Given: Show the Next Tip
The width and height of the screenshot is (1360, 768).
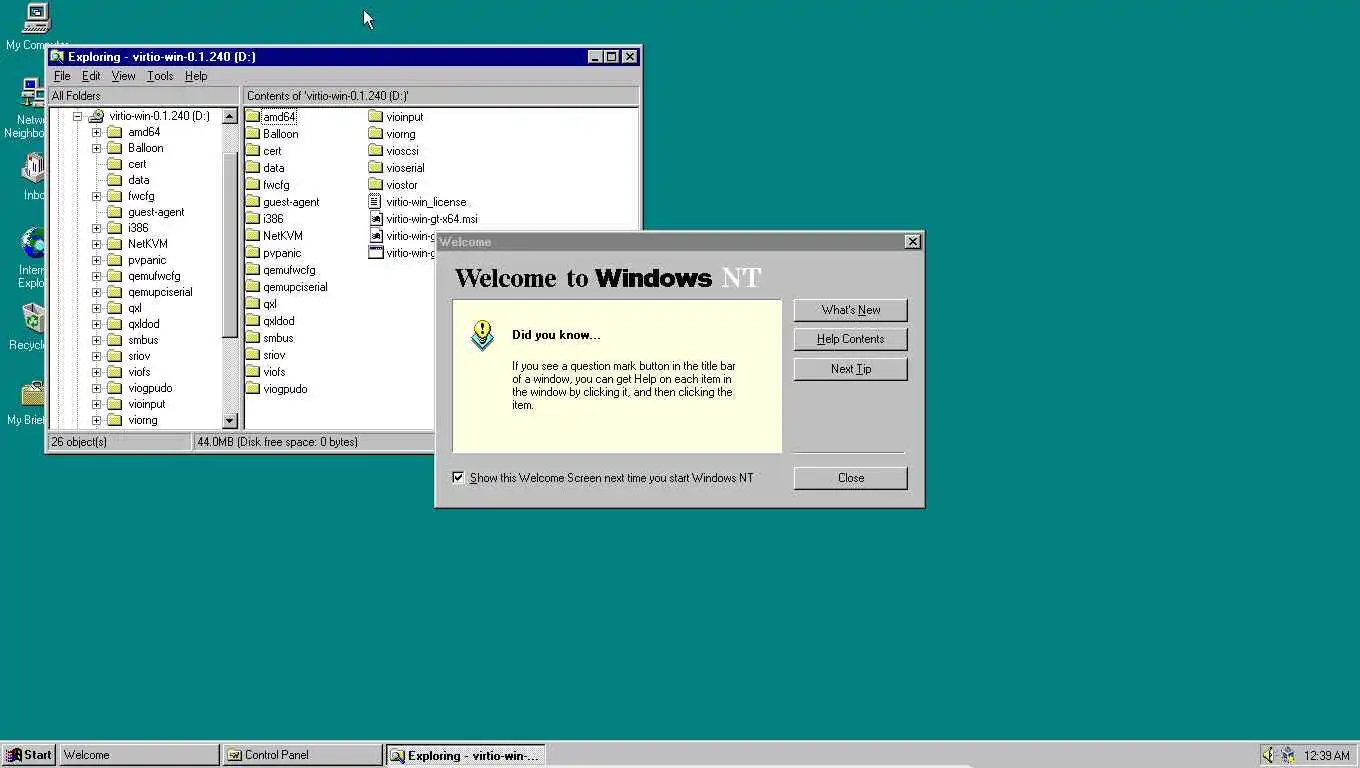Looking at the screenshot, I should tap(851, 369).
